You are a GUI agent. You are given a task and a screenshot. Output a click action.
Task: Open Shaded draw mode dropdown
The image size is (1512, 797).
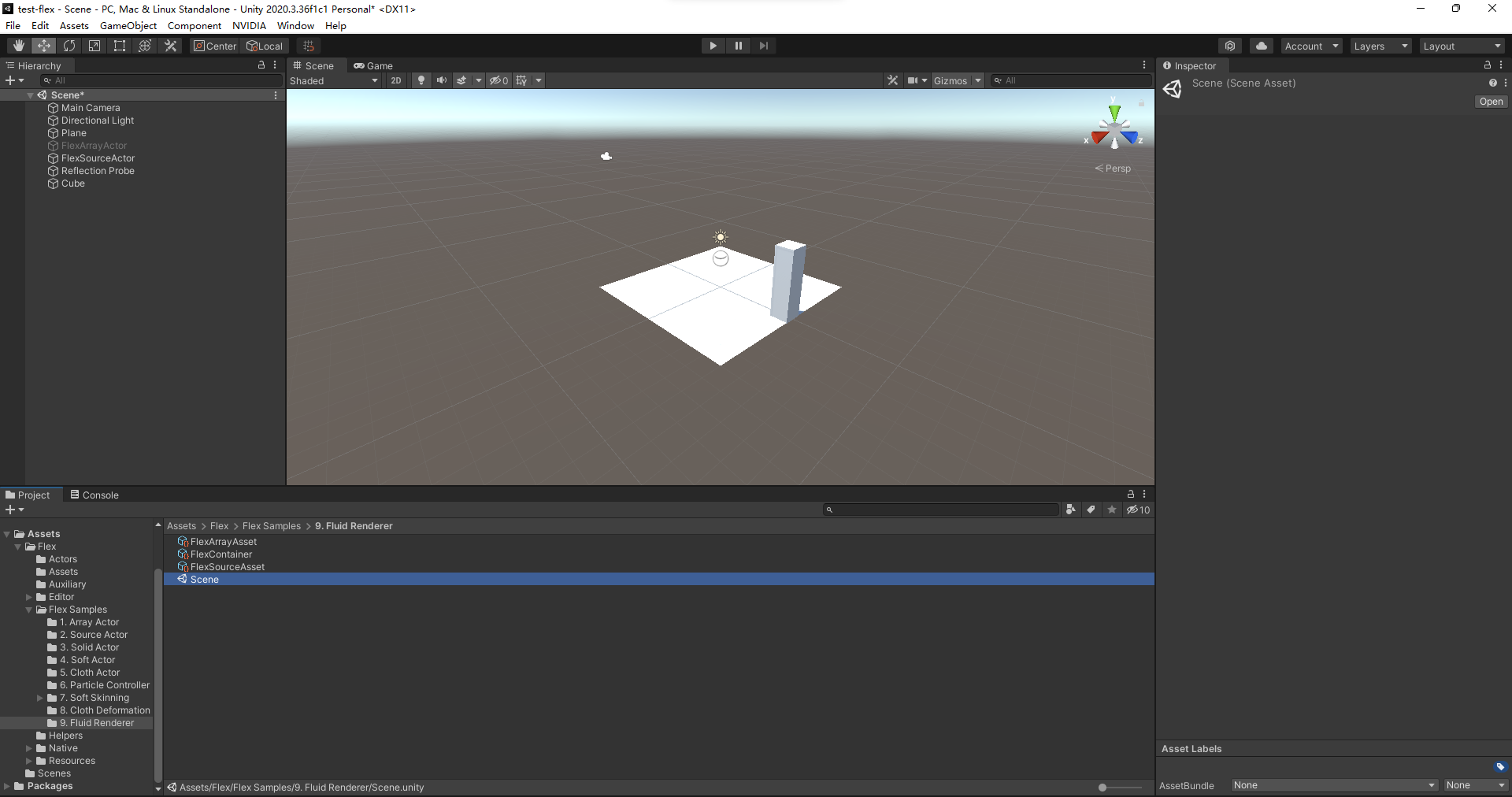tap(334, 80)
